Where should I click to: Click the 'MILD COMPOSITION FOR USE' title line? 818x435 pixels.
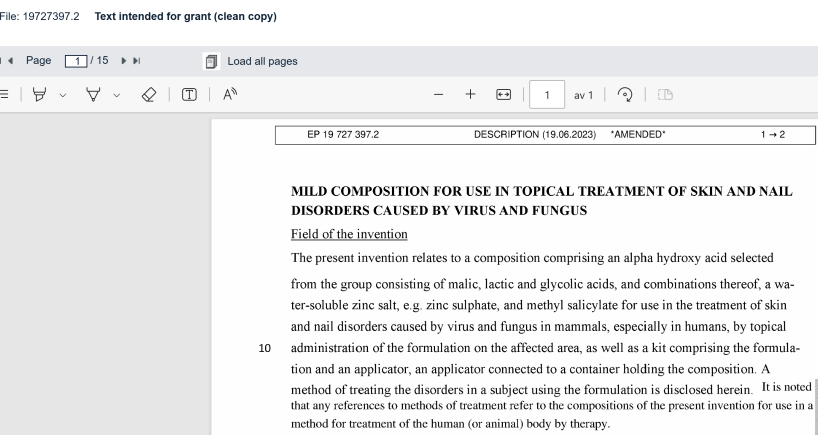542,191
